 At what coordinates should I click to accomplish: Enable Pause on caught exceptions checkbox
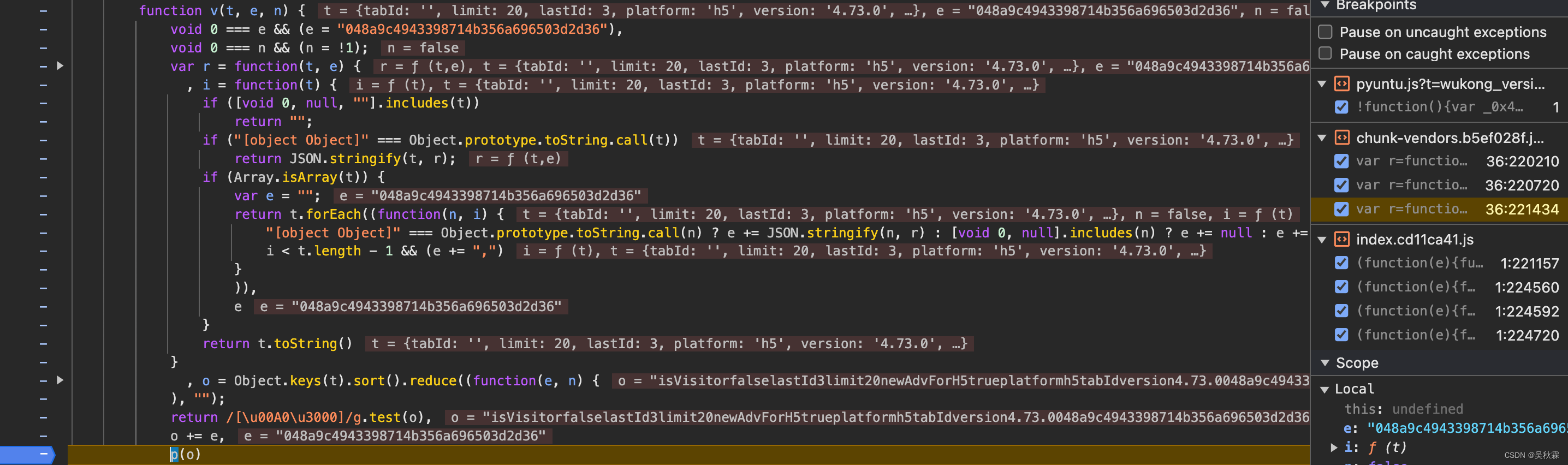tap(1325, 53)
